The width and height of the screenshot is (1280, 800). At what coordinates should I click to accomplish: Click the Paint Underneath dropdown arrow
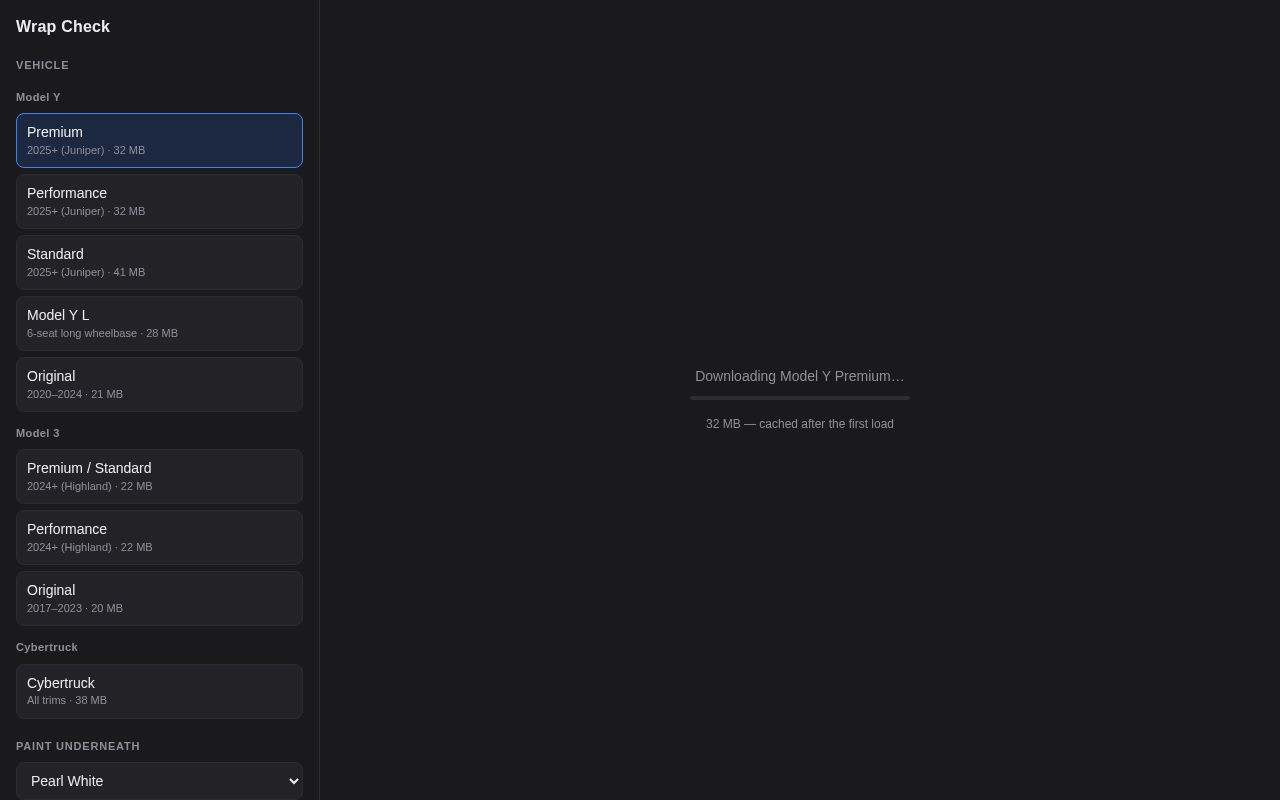[293, 781]
